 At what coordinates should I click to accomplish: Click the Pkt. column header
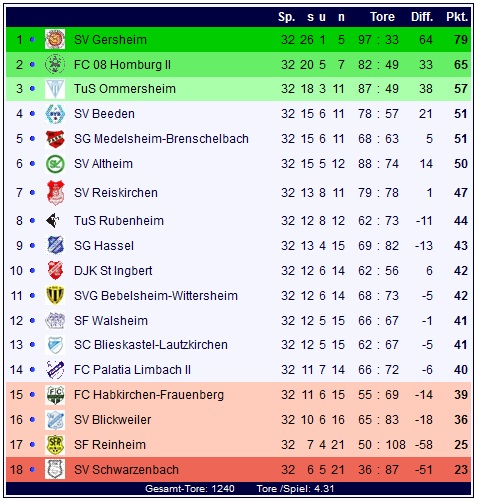[457, 17]
